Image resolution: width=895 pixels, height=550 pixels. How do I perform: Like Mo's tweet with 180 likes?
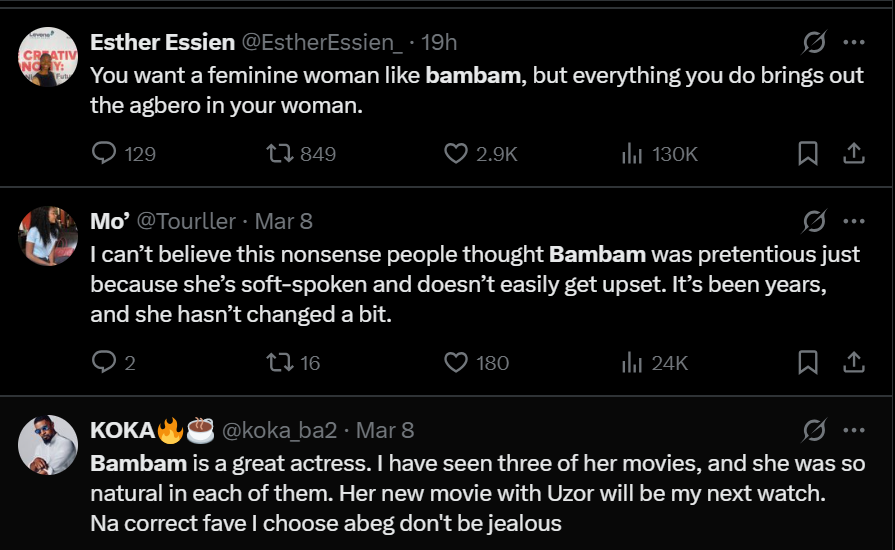coord(456,362)
